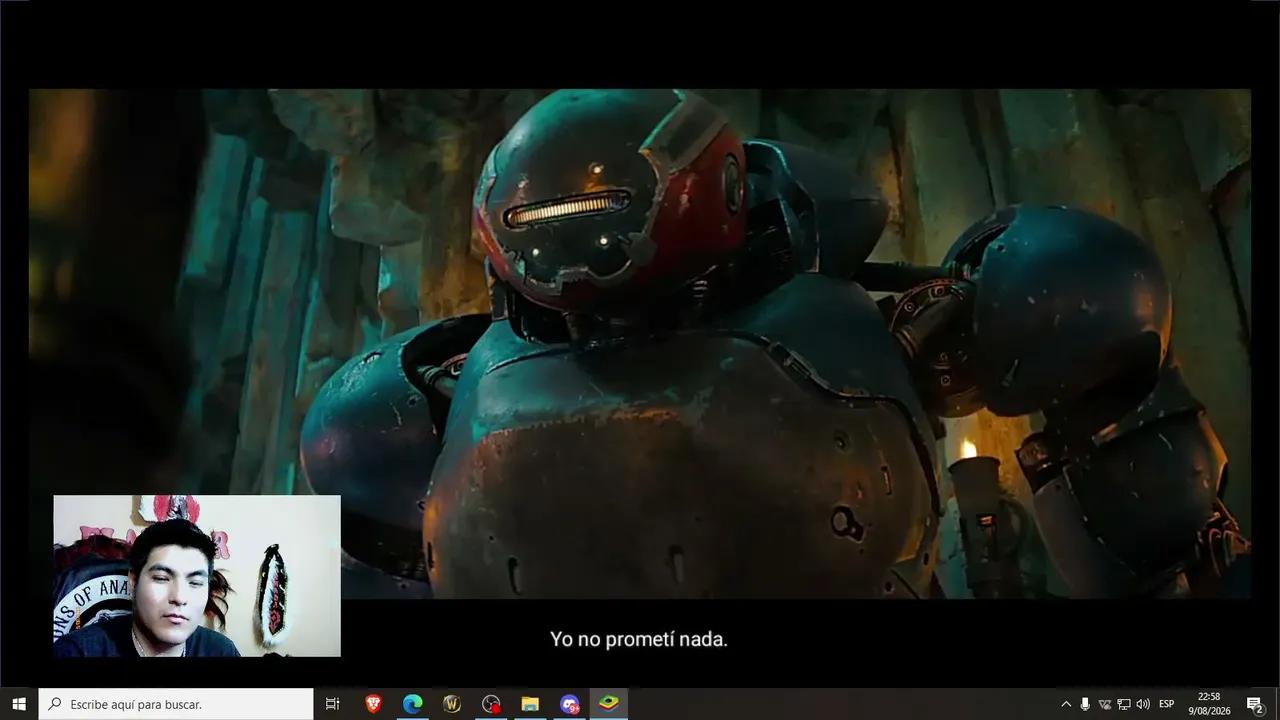Open the volume control speaker icon

(x=1143, y=704)
